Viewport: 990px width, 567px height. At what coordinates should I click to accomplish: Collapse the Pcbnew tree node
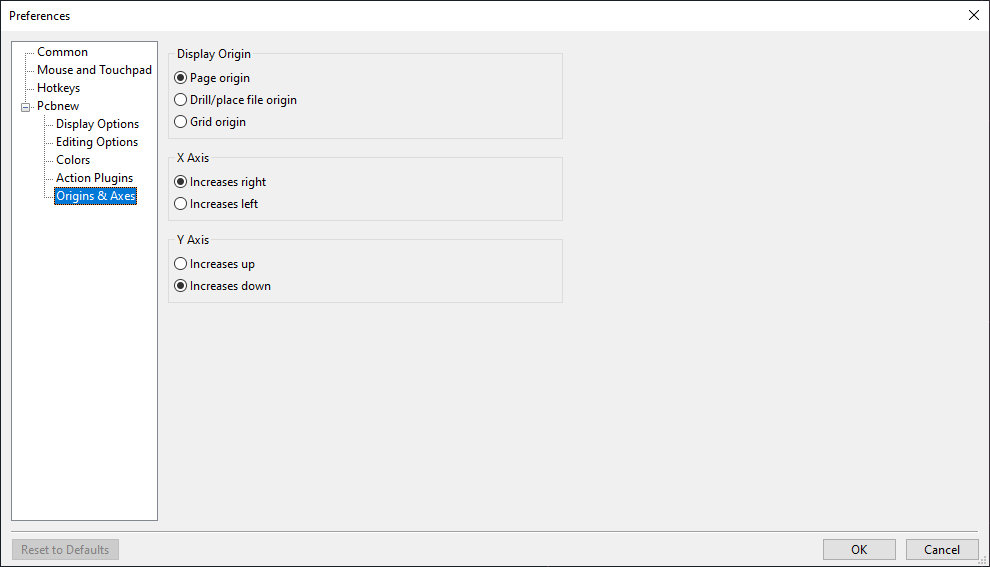[x=25, y=107]
